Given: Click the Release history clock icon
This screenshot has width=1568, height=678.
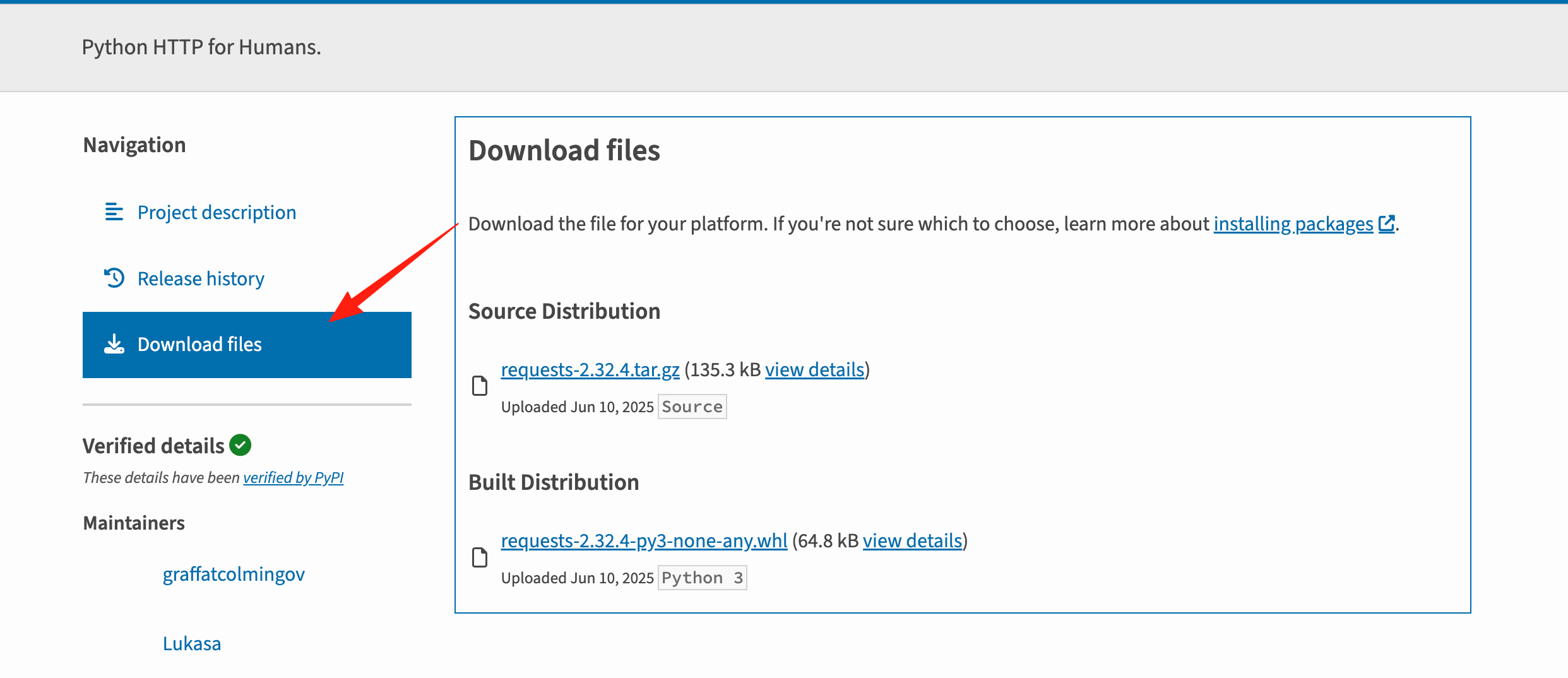Looking at the screenshot, I should tap(114, 278).
